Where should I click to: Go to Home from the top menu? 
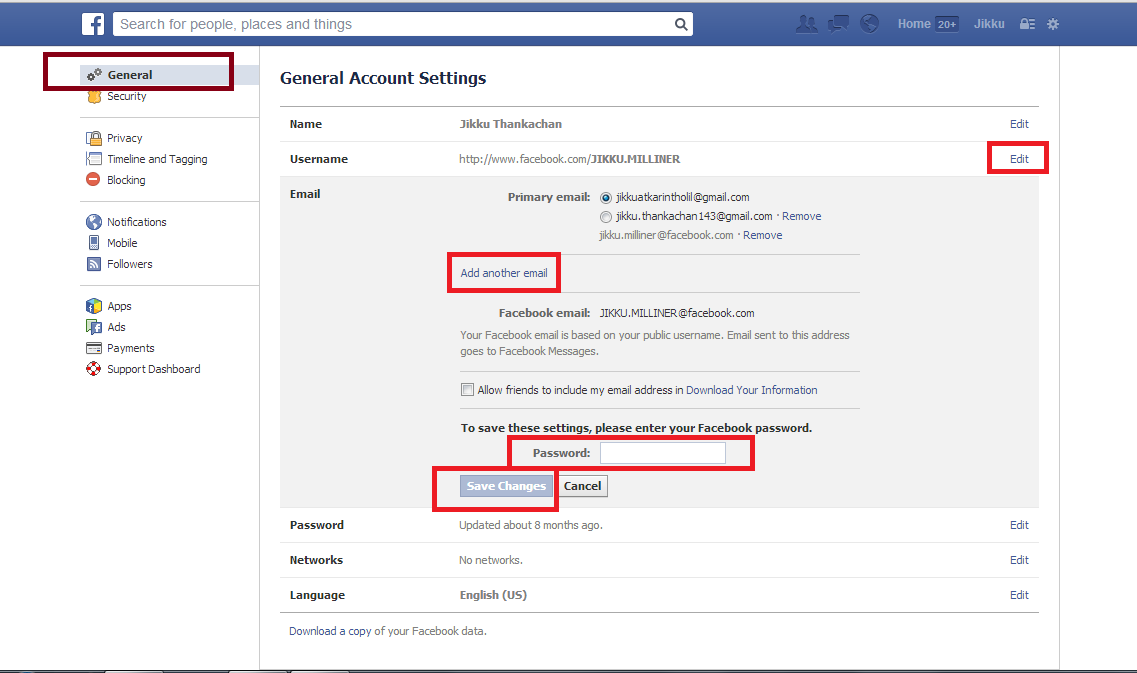(913, 22)
